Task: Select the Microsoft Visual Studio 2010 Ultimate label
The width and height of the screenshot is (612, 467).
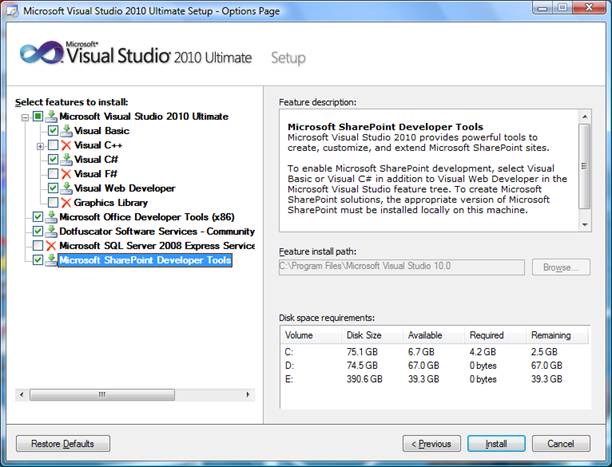Action: 144,116
